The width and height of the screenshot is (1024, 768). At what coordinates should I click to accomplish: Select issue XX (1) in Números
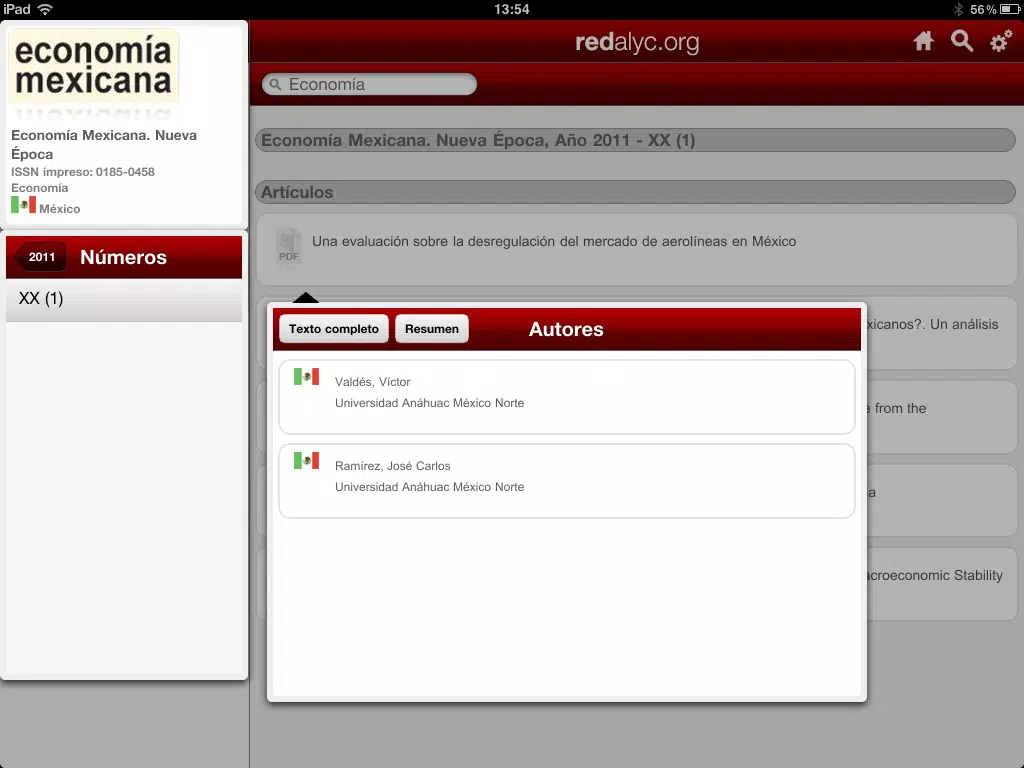pos(124,299)
